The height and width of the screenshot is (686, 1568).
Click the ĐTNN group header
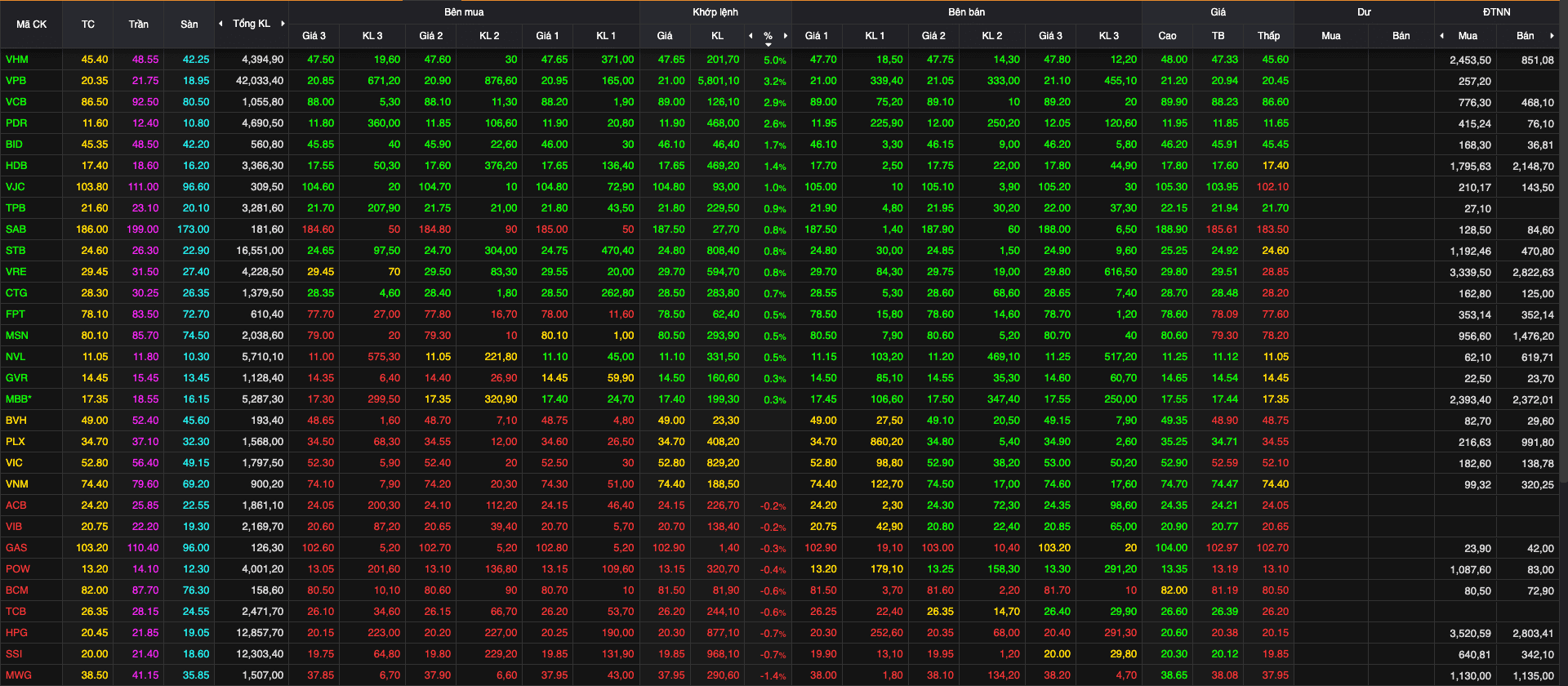click(1497, 12)
